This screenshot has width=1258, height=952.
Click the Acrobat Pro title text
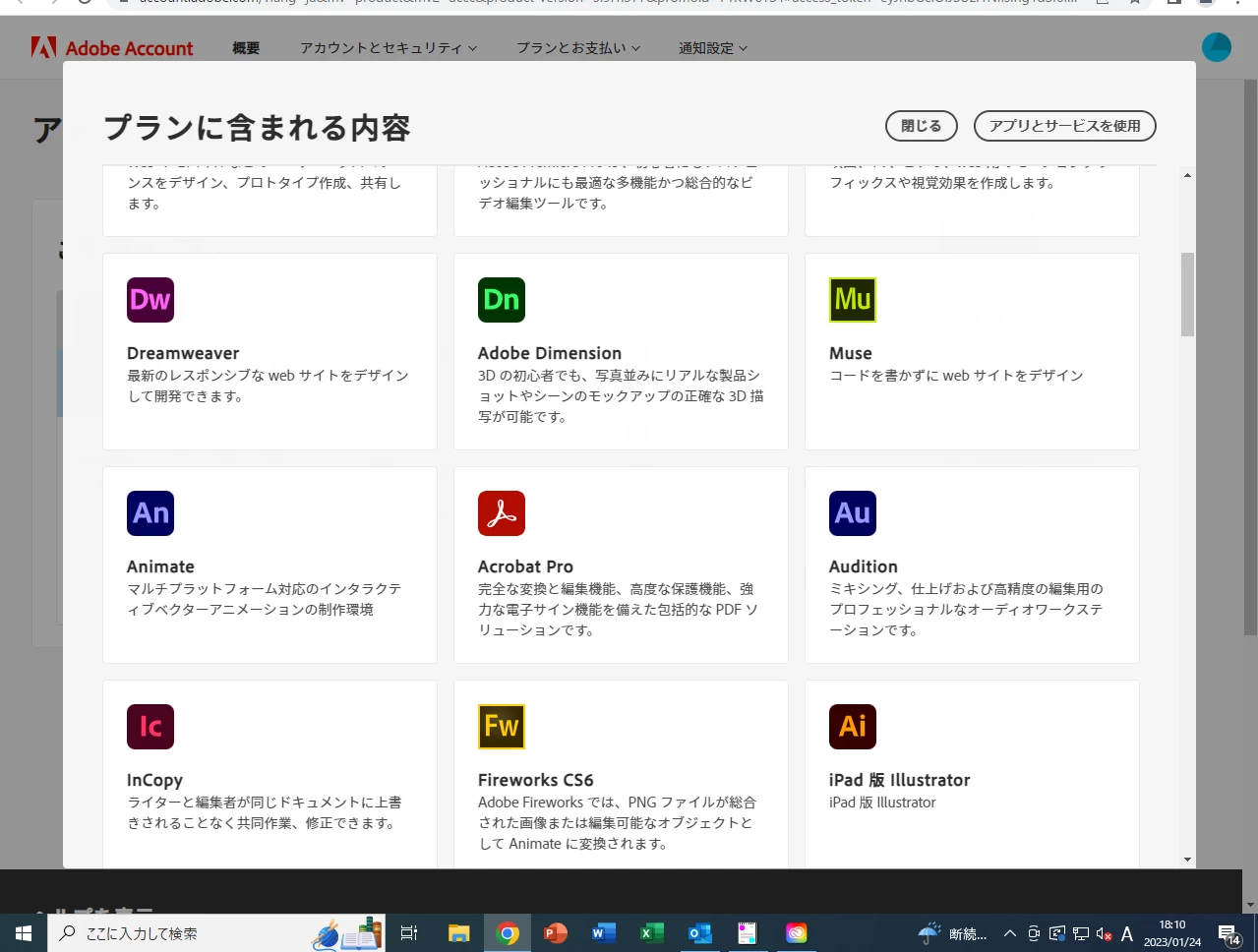pos(525,566)
